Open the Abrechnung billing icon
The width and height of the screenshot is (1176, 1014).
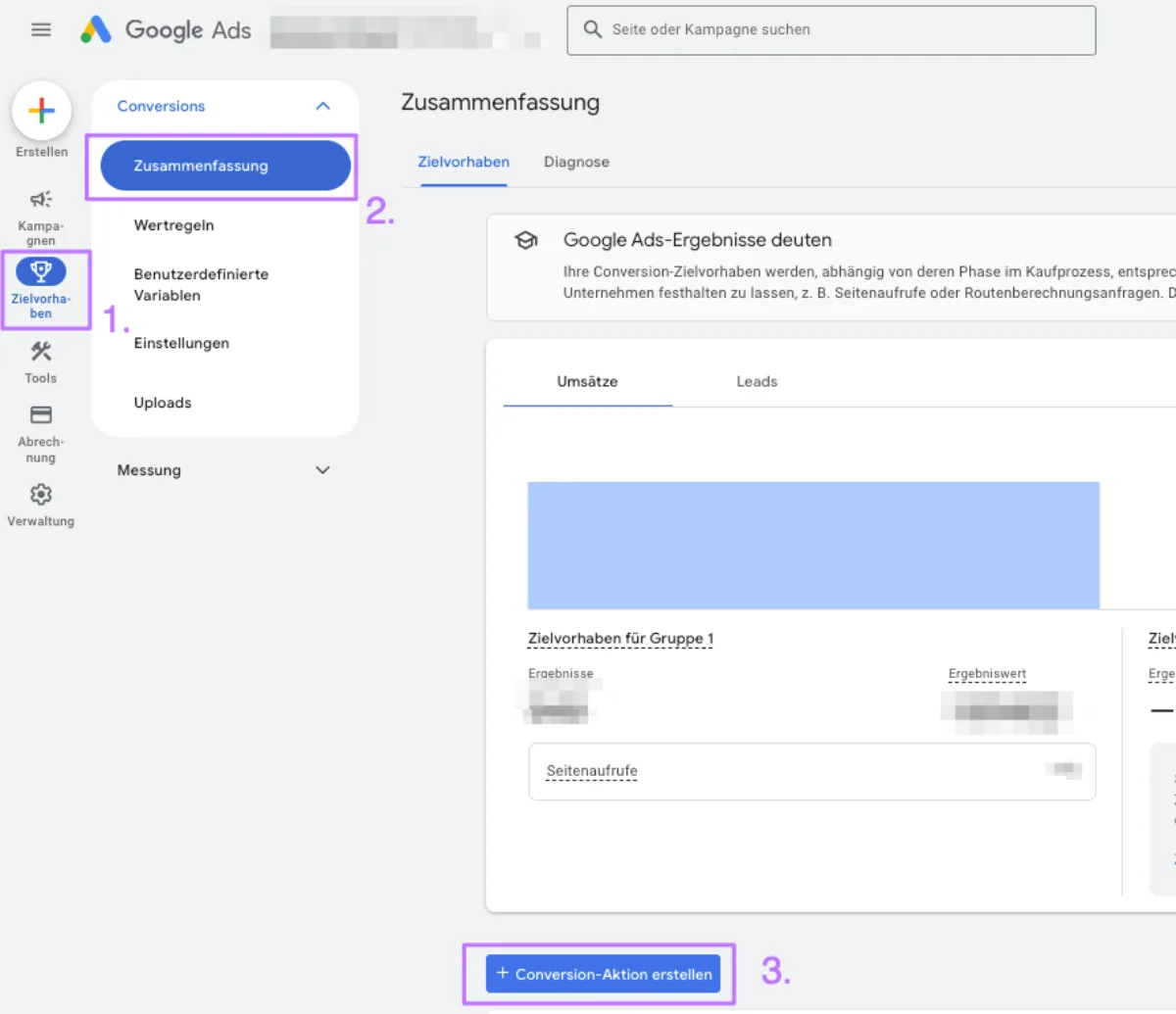pos(40,413)
